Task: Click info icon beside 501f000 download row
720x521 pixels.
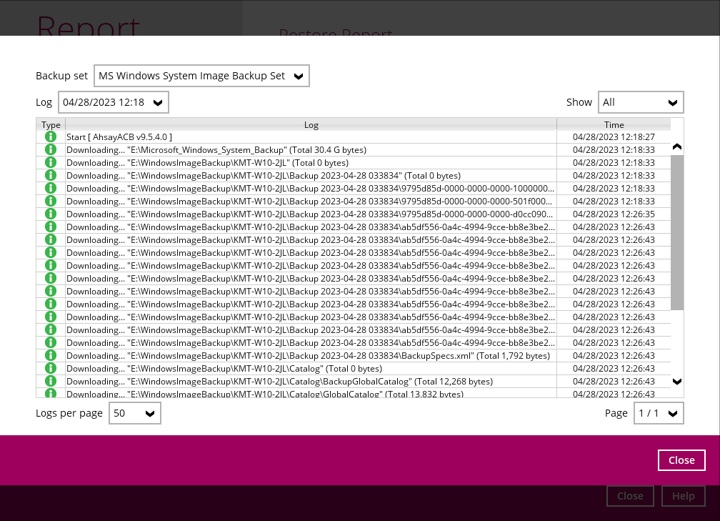Action: (50, 201)
